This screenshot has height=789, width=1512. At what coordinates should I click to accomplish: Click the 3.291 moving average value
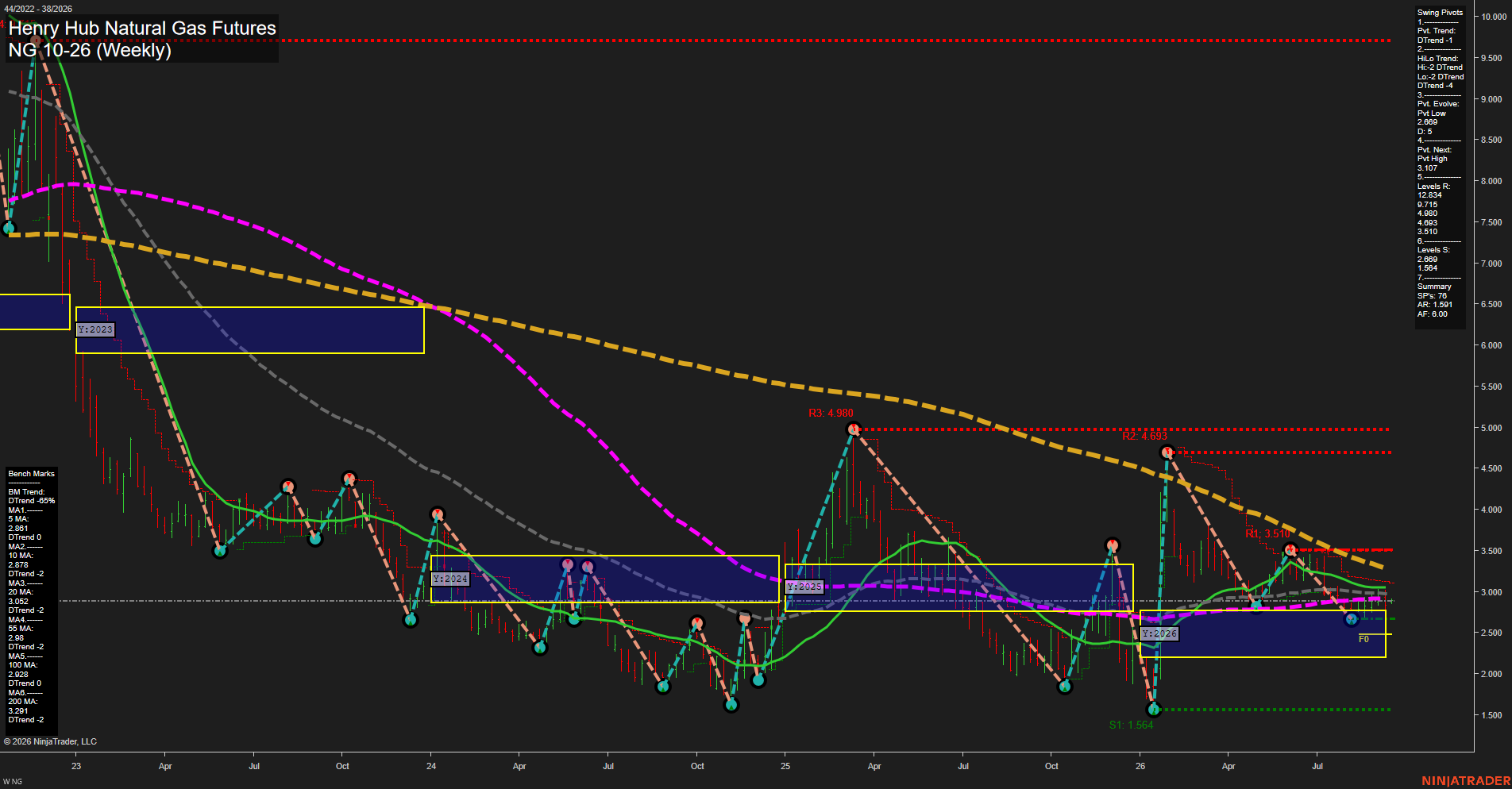tap(18, 711)
